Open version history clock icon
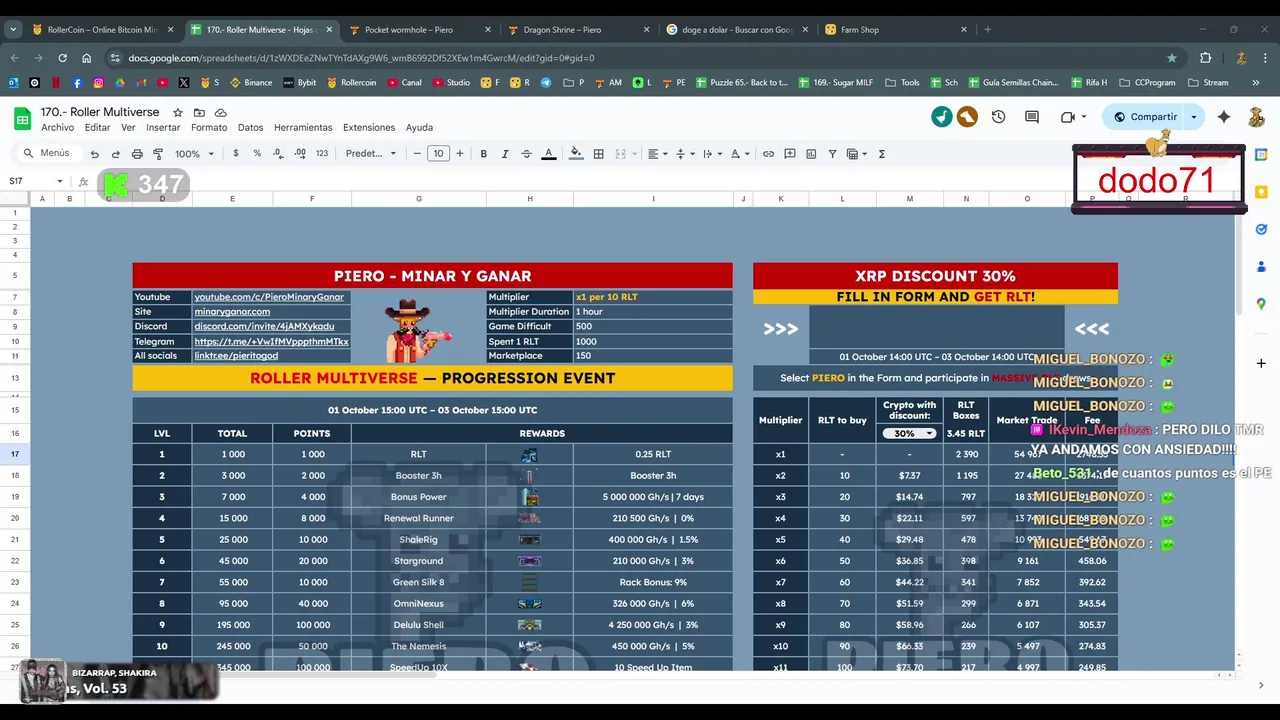This screenshot has height=720, width=1280. point(998,117)
